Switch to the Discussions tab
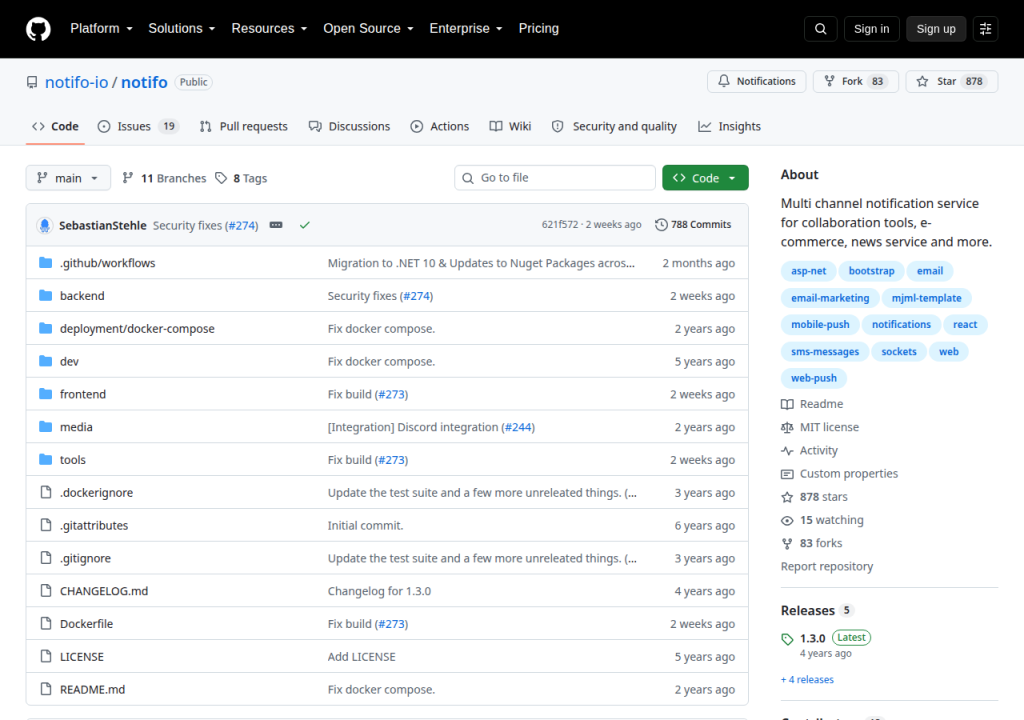The image size is (1024, 720). pos(349,126)
